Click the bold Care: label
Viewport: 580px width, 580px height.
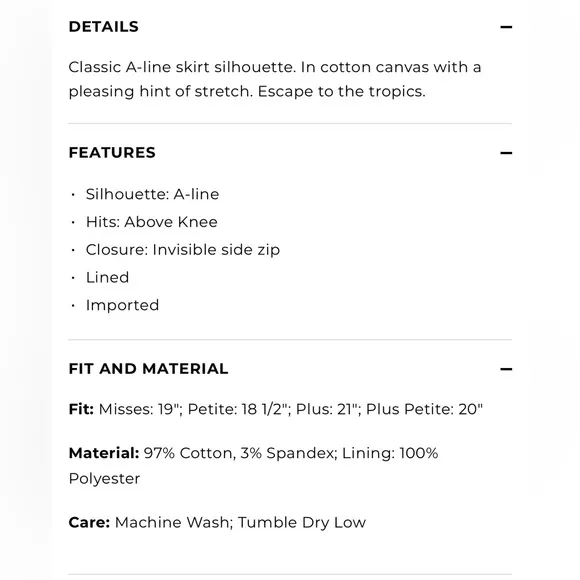[x=89, y=522]
